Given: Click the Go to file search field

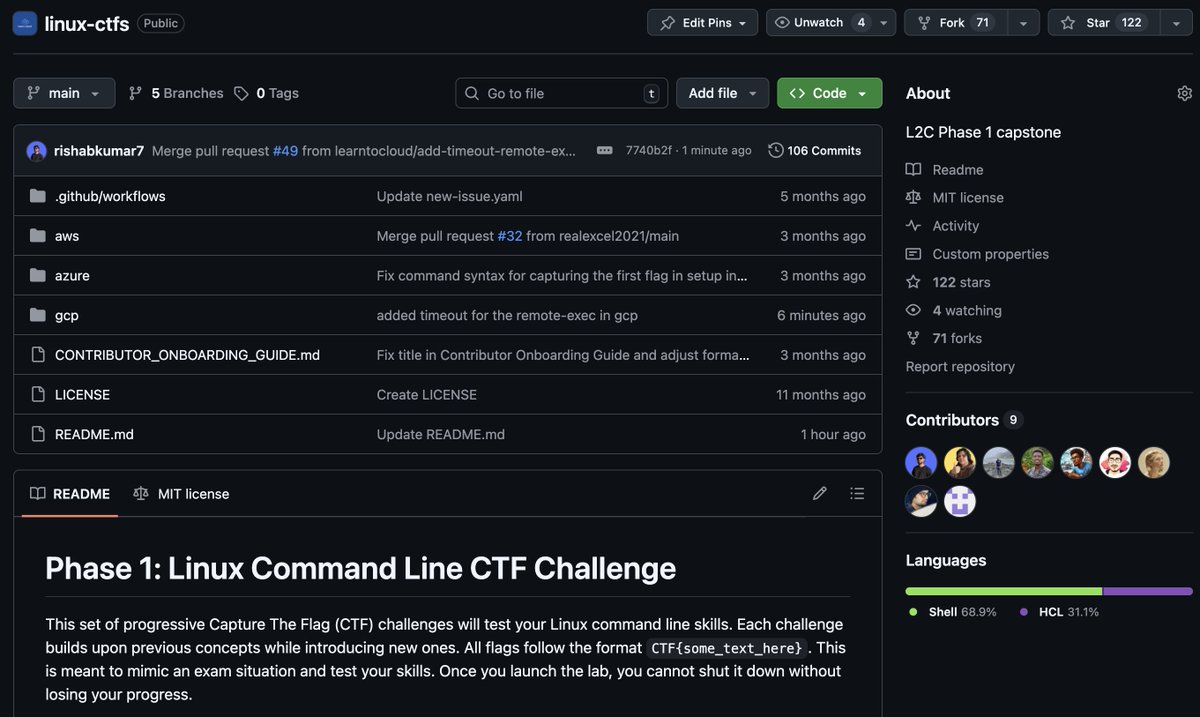Looking at the screenshot, I should click(562, 93).
